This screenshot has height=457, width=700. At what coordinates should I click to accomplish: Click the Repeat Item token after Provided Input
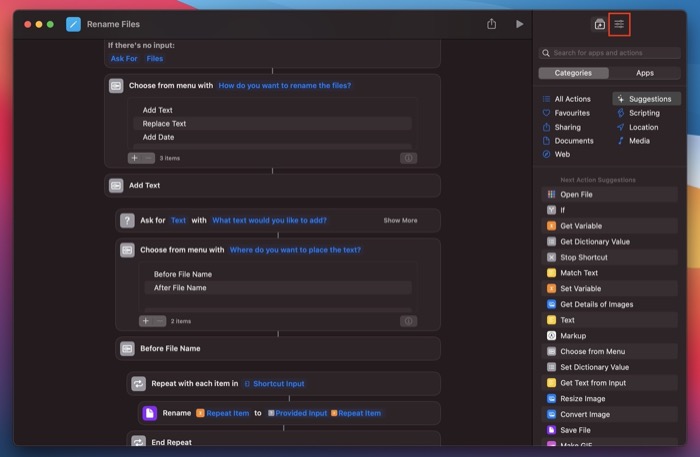tap(356, 413)
